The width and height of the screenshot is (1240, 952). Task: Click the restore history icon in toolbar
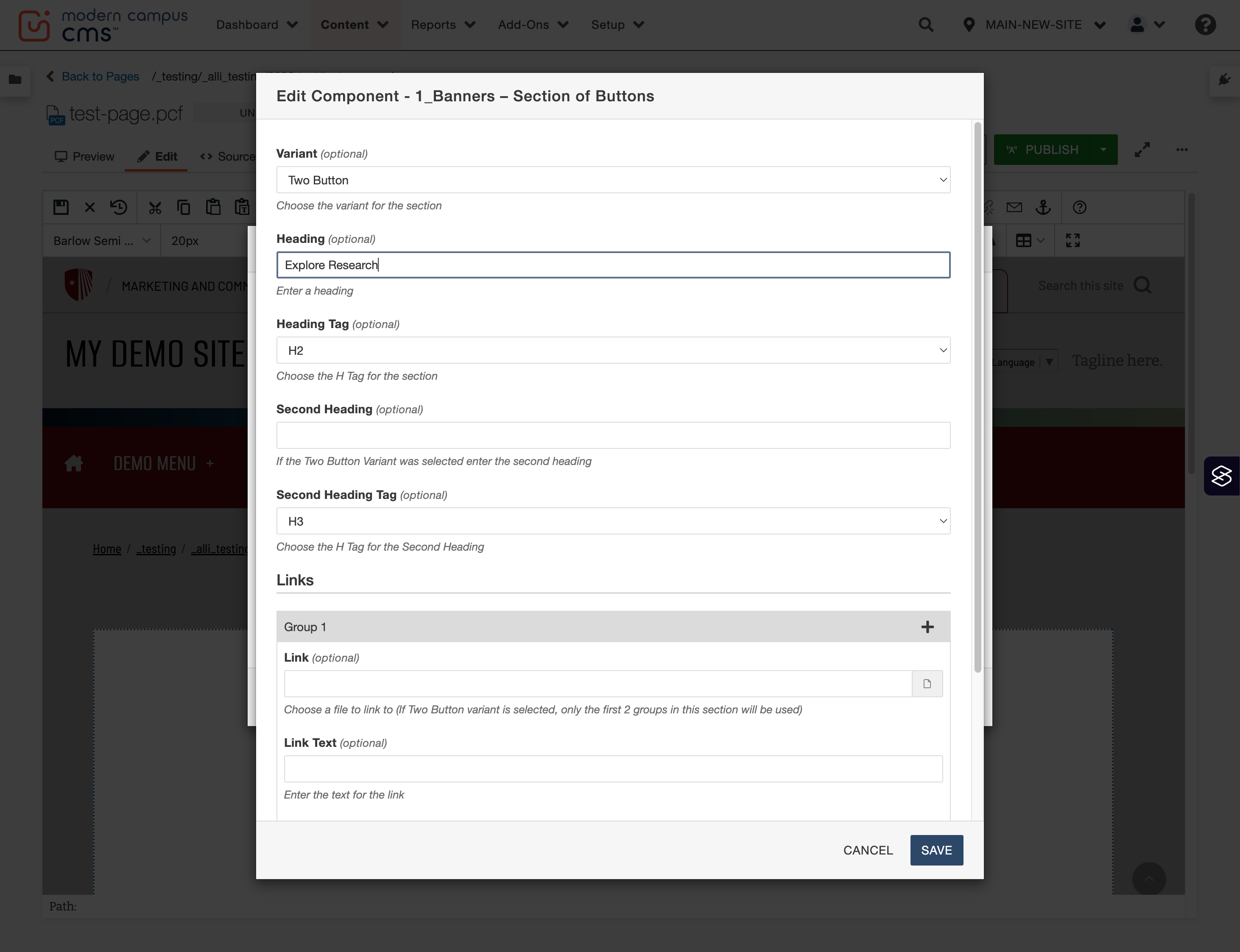point(118,207)
